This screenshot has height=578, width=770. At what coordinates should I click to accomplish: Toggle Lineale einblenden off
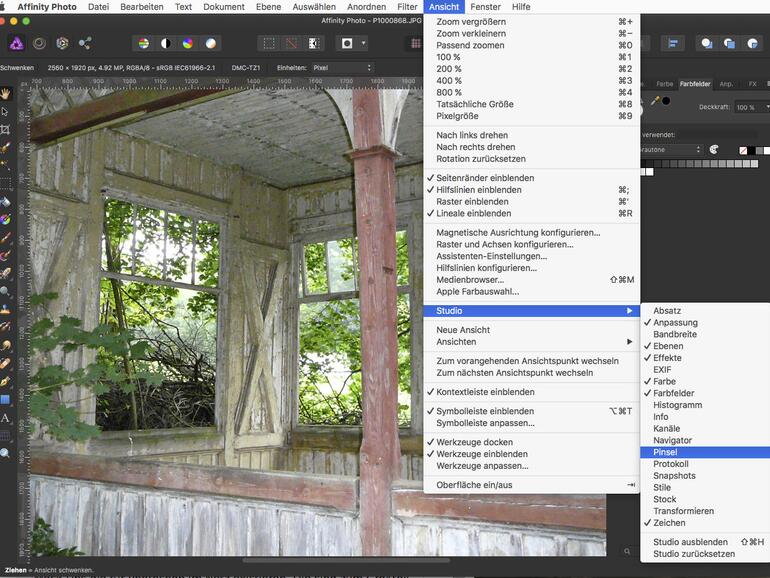[x=473, y=213]
